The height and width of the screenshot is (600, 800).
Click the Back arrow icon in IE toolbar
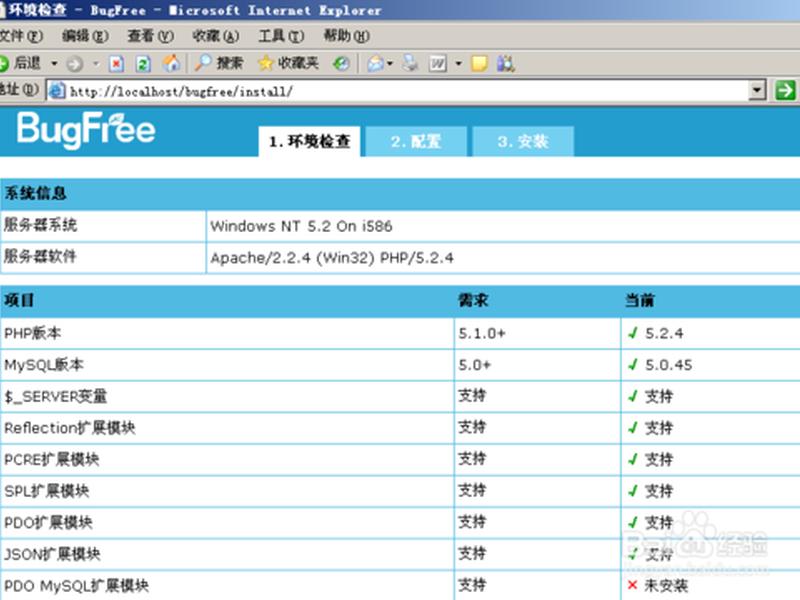coord(4,64)
